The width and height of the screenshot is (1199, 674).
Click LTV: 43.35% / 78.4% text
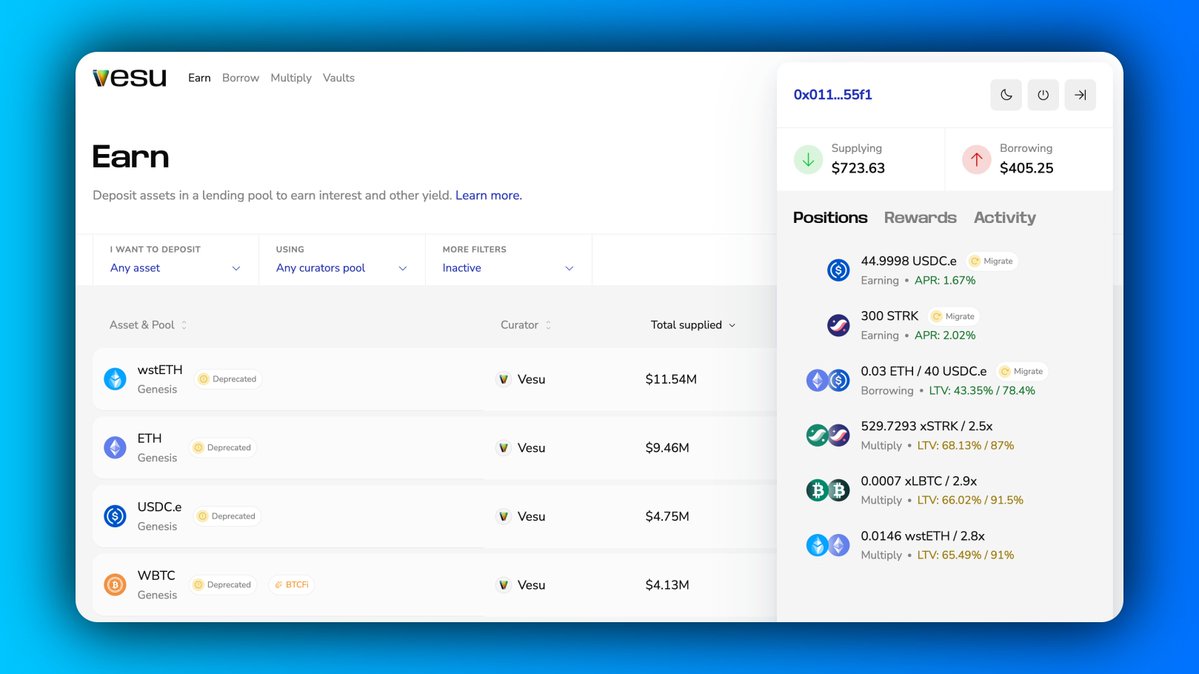(x=982, y=391)
